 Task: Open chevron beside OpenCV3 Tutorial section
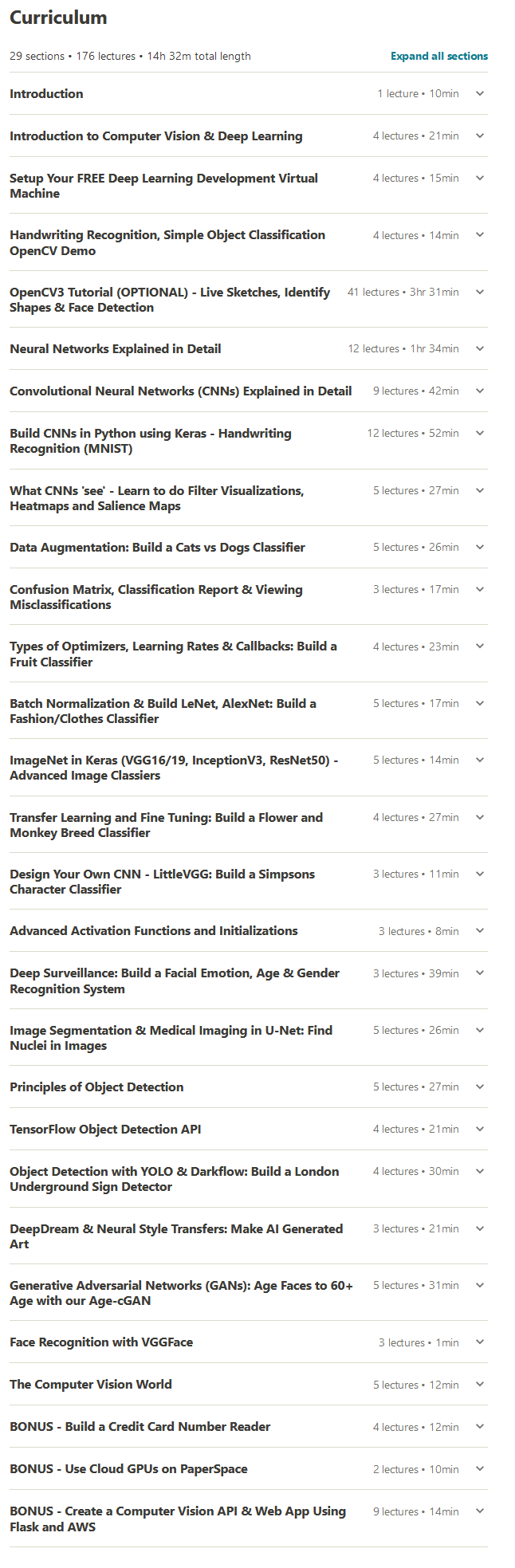tap(480, 292)
